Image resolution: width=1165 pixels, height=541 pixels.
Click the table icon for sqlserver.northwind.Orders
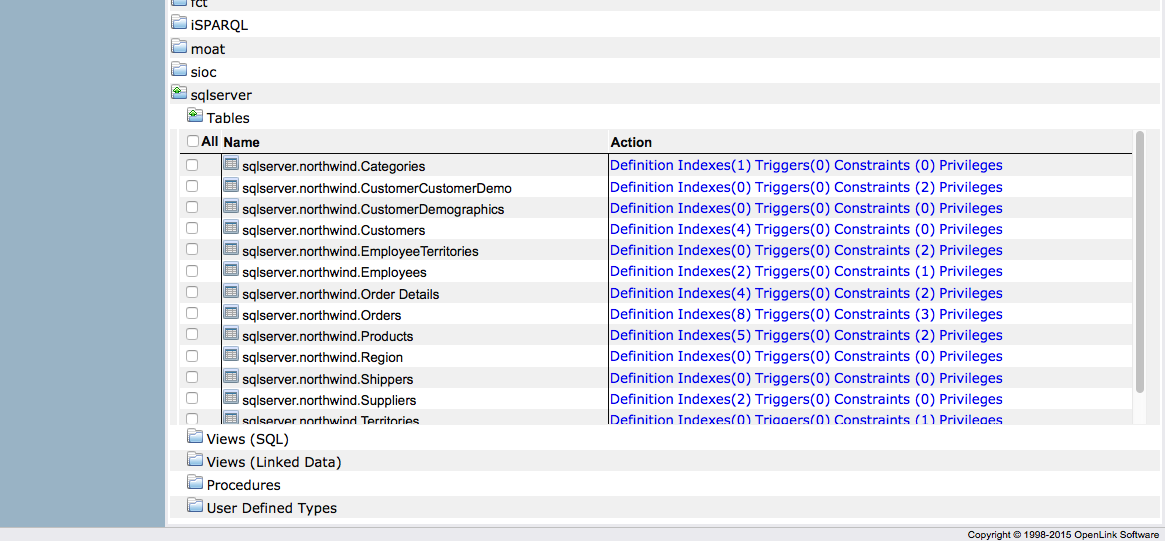(231, 314)
